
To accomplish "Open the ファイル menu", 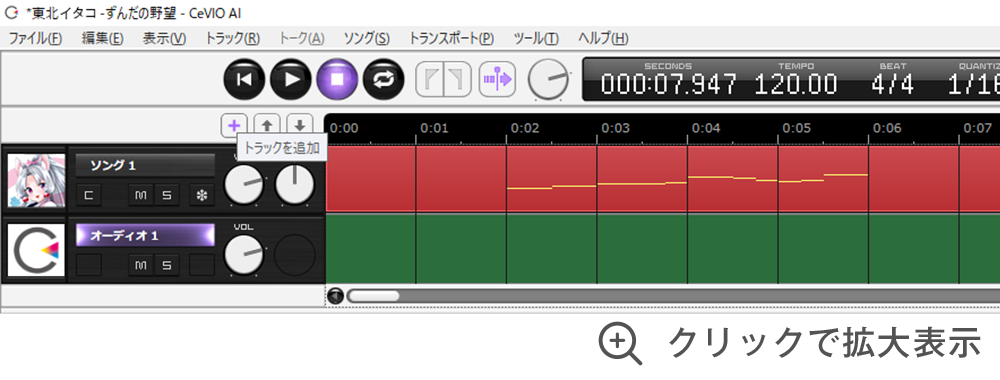I will click(35, 38).
